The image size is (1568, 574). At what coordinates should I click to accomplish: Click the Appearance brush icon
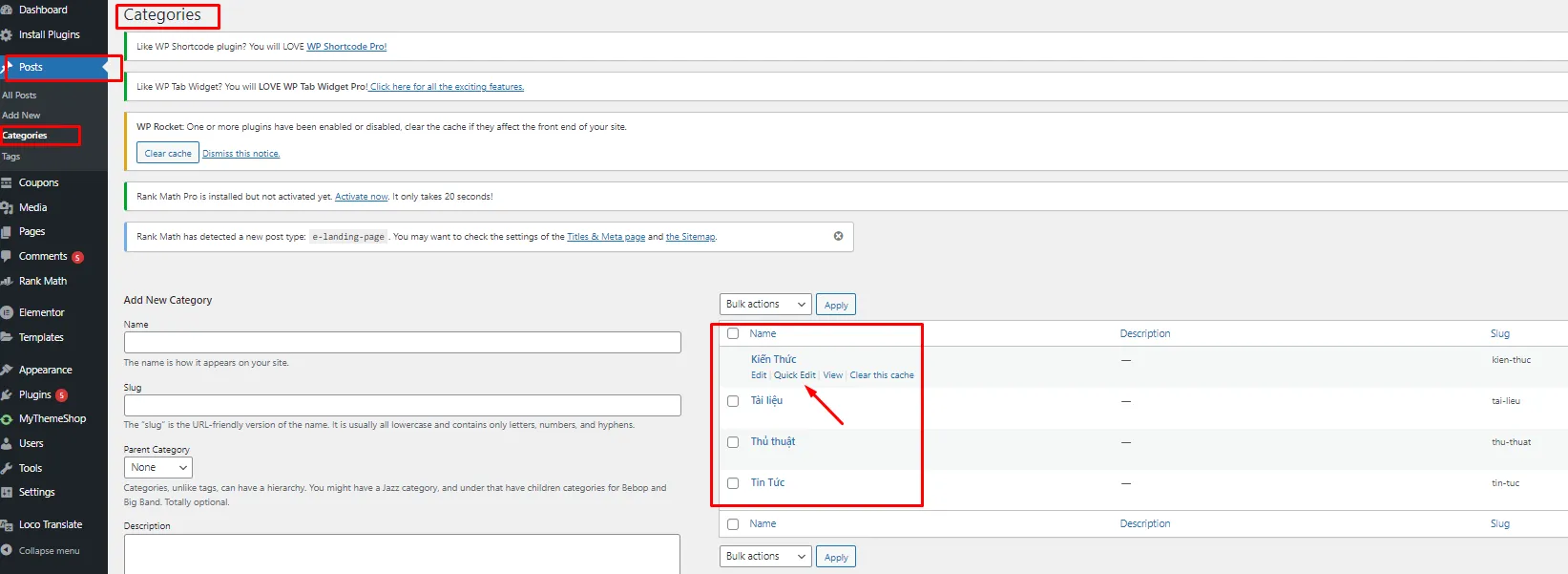[6, 370]
